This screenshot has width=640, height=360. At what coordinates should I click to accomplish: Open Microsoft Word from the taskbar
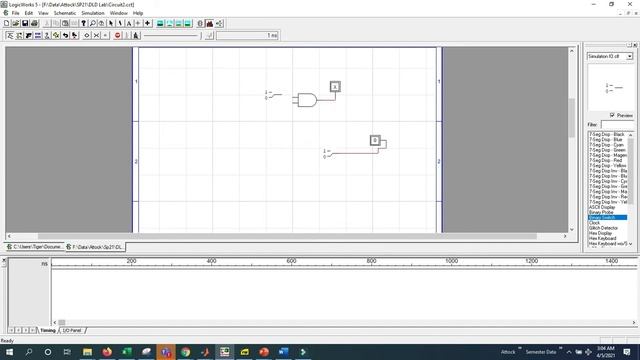click(284, 352)
